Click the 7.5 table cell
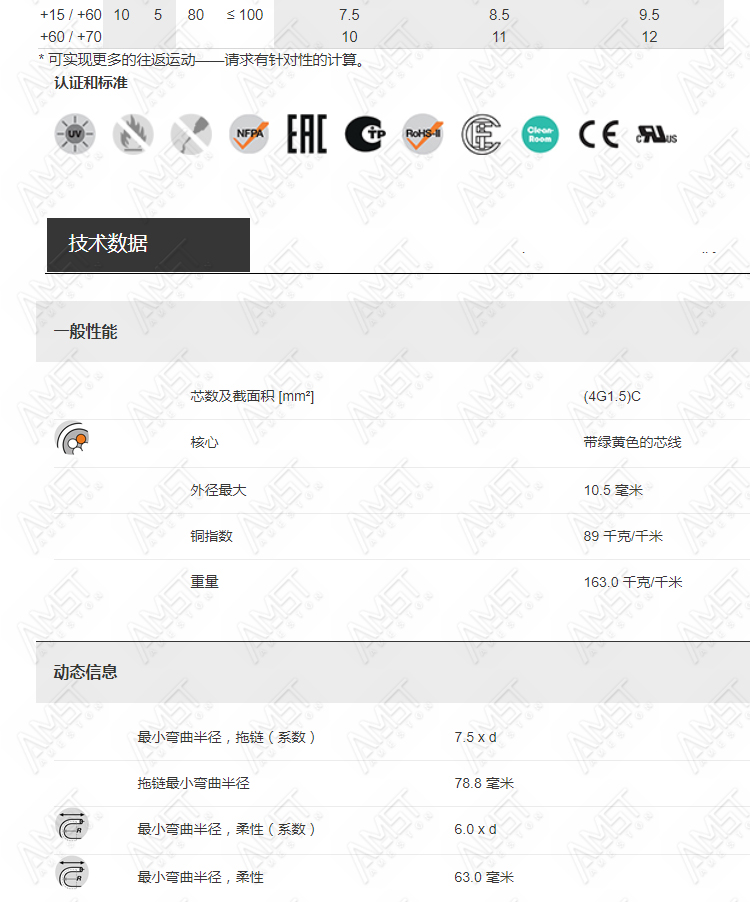 349,15
